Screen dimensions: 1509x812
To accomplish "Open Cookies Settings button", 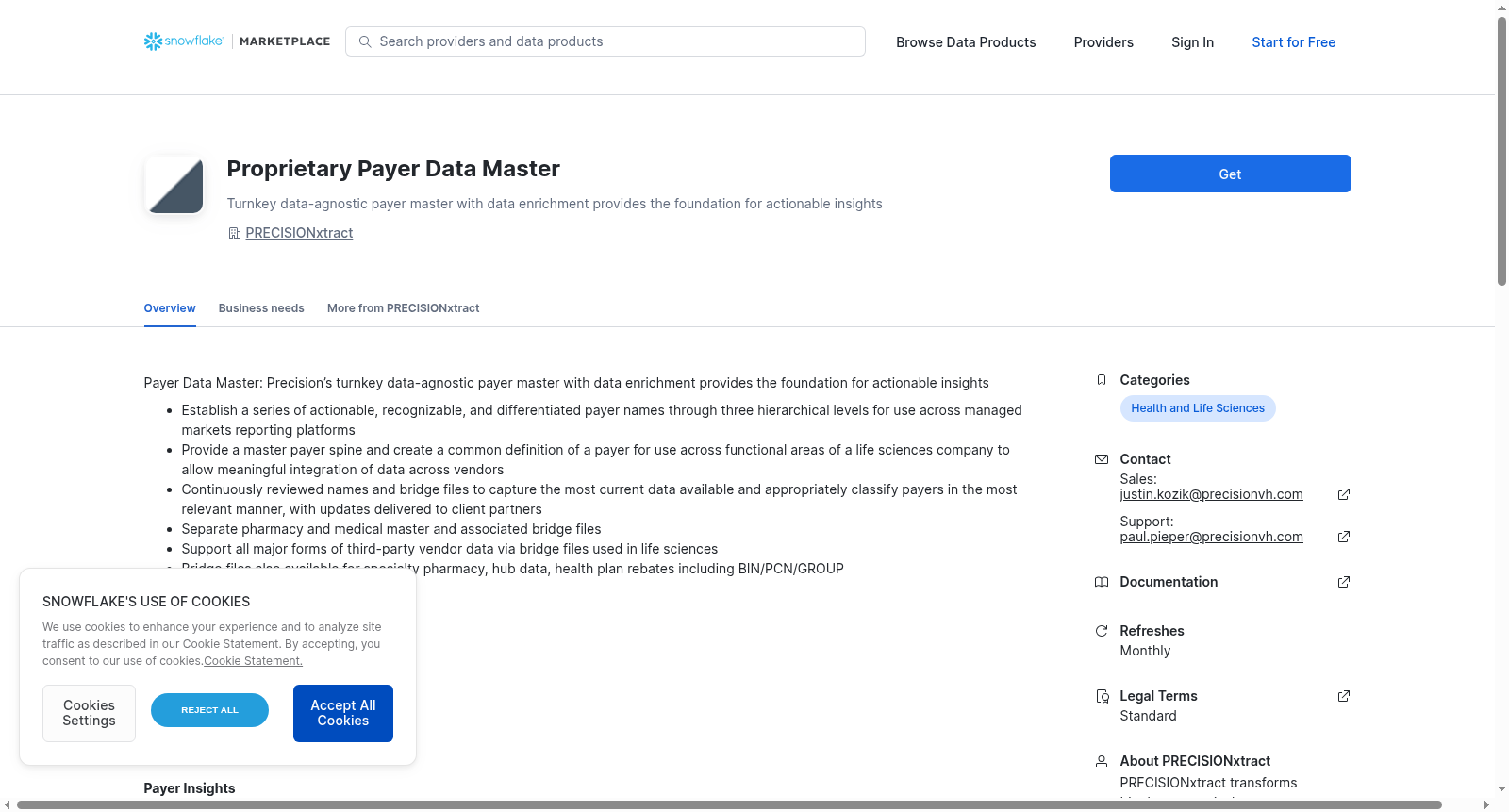I will pyautogui.click(x=89, y=713).
